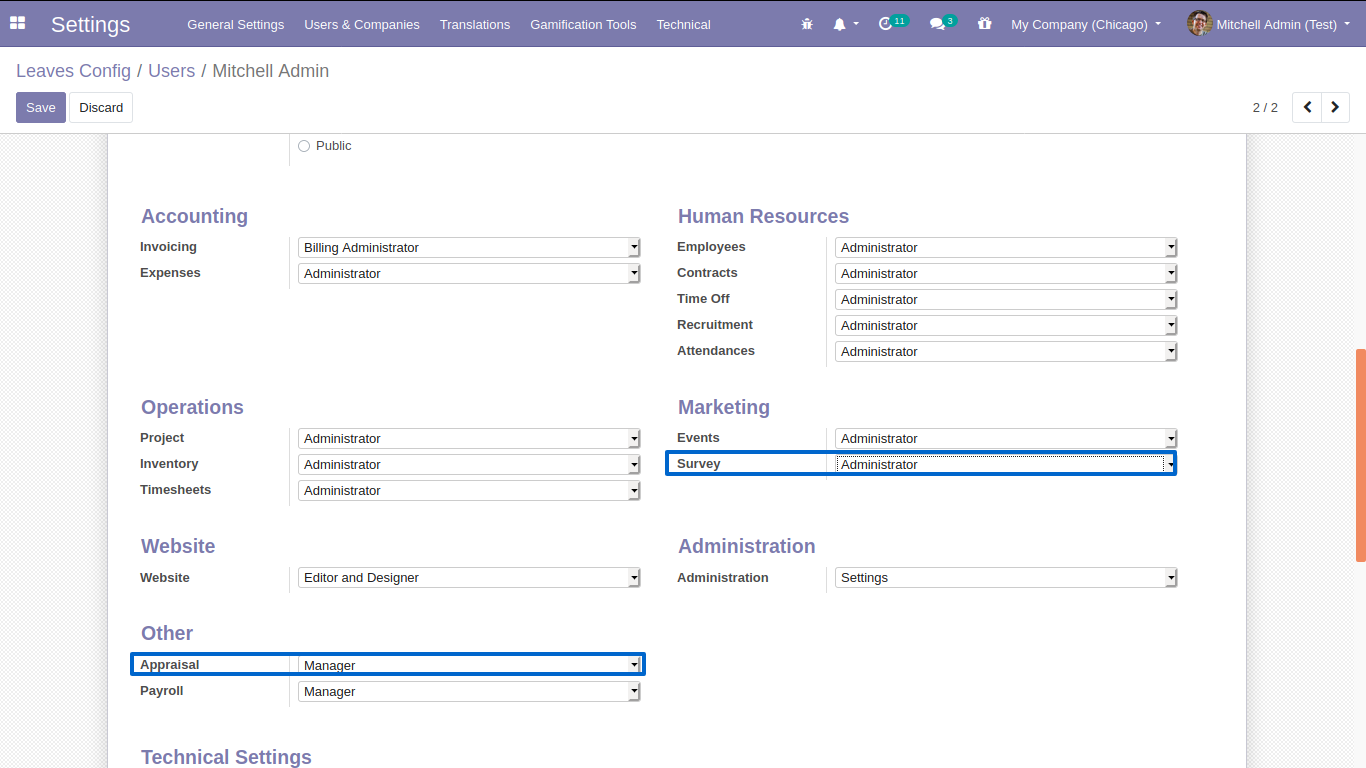Open My Company (Chicago) switcher
1366x768 pixels.
1086,24
